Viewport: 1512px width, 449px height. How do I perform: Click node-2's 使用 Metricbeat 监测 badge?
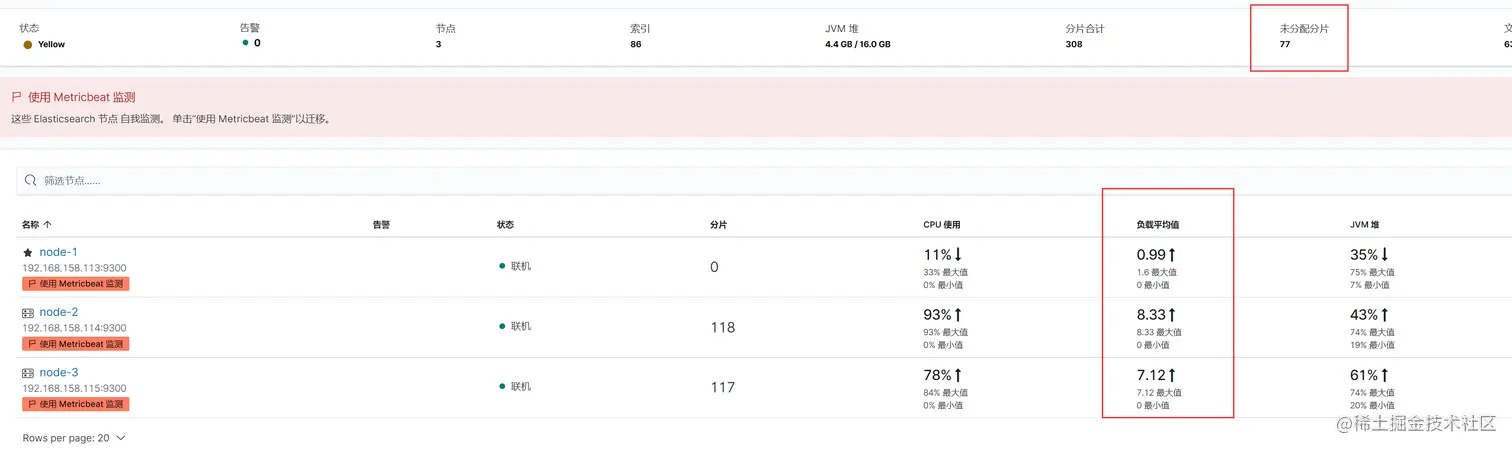coord(76,344)
